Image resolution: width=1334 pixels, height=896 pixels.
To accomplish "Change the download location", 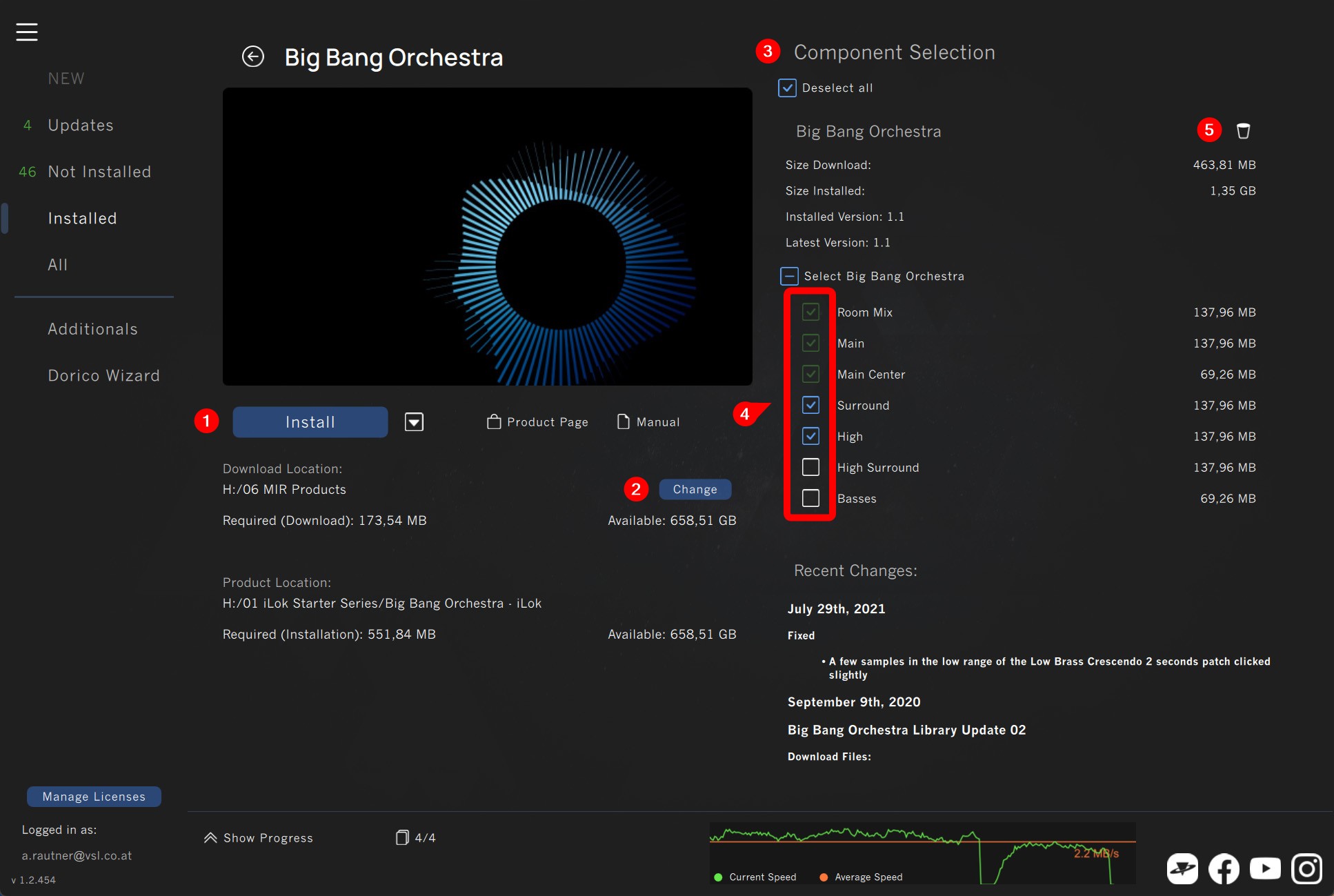I will pyautogui.click(x=695, y=489).
